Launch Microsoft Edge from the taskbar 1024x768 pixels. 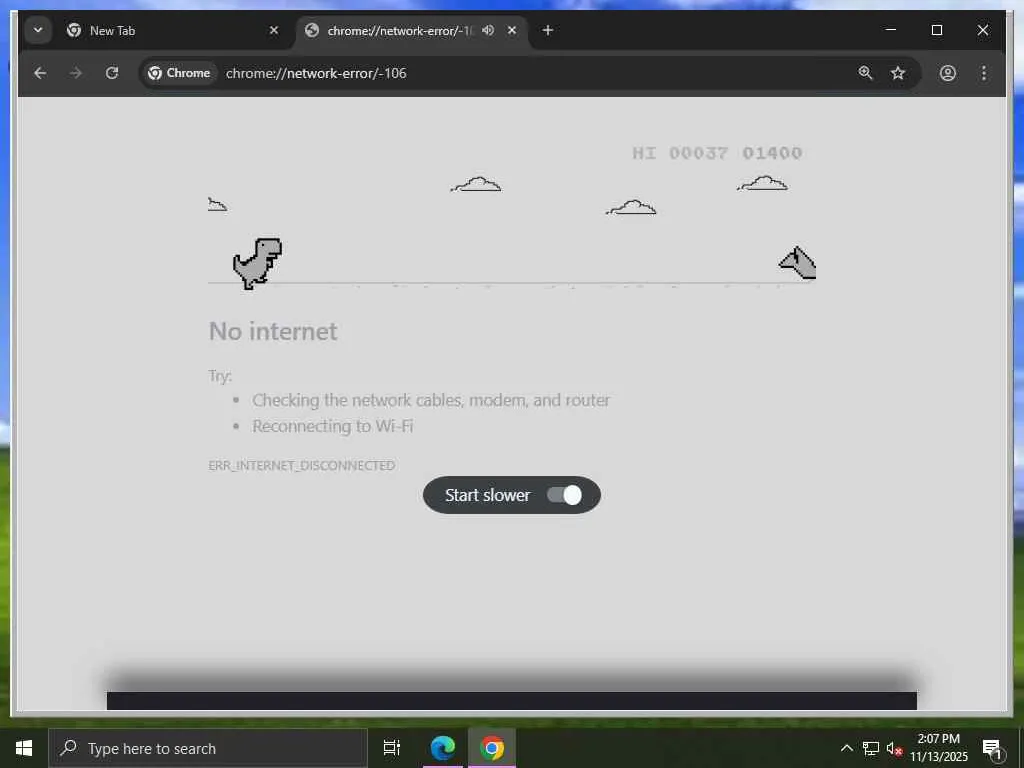pos(443,748)
